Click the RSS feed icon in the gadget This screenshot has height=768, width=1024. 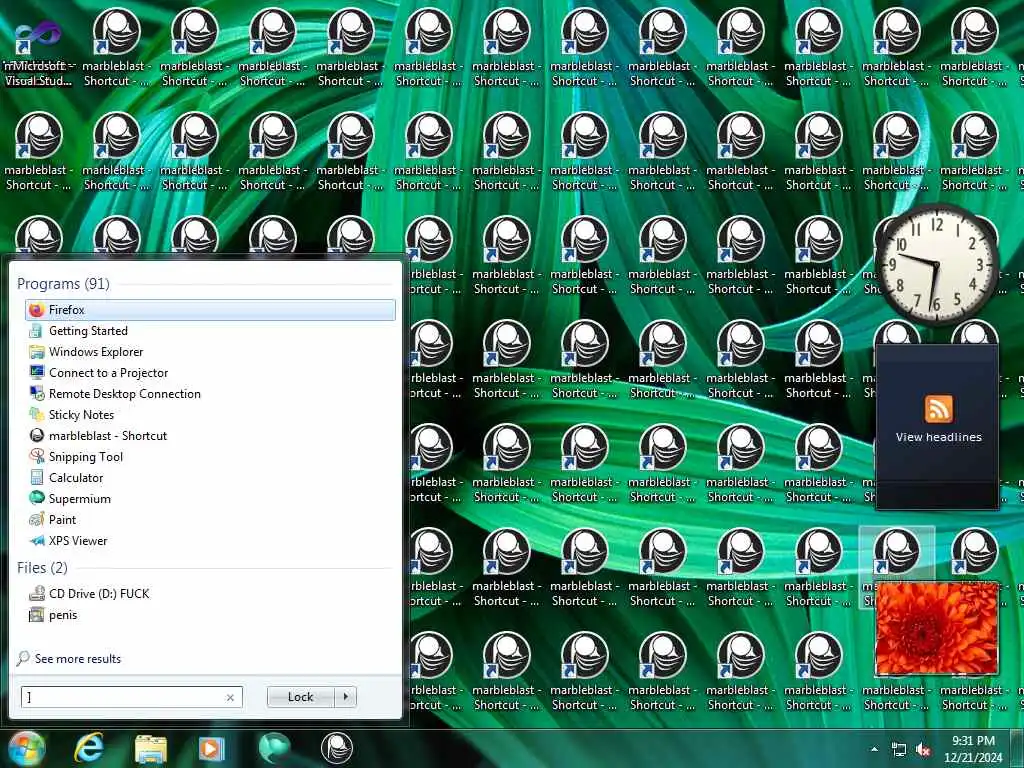938,409
